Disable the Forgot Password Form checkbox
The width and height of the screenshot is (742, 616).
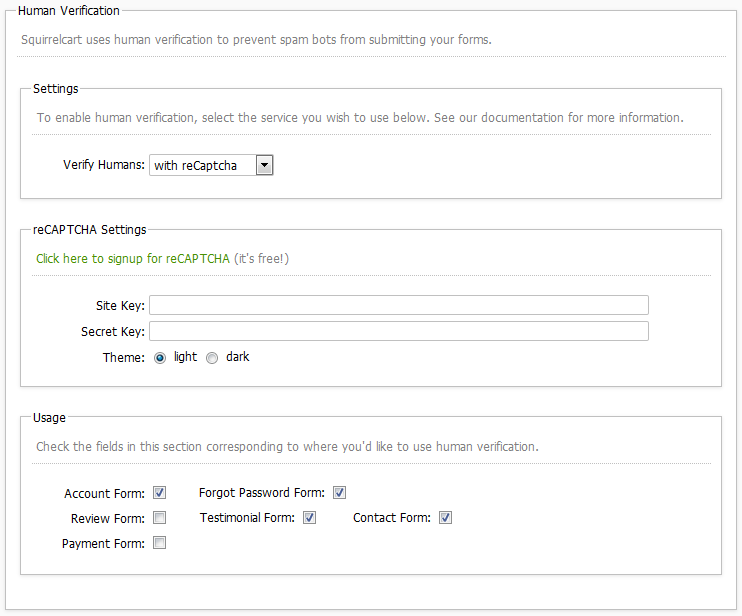tap(340, 493)
